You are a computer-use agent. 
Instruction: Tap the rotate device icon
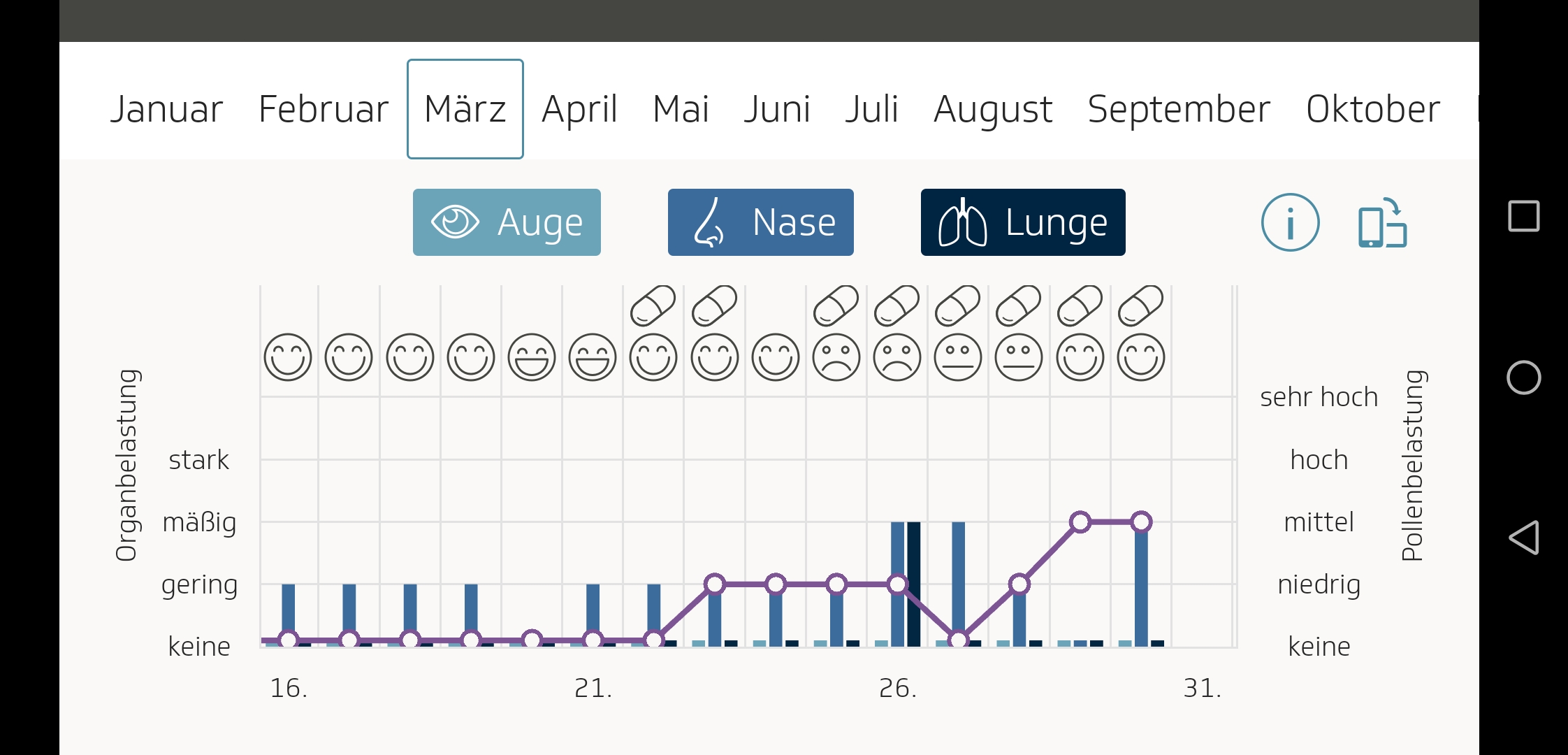click(1382, 224)
